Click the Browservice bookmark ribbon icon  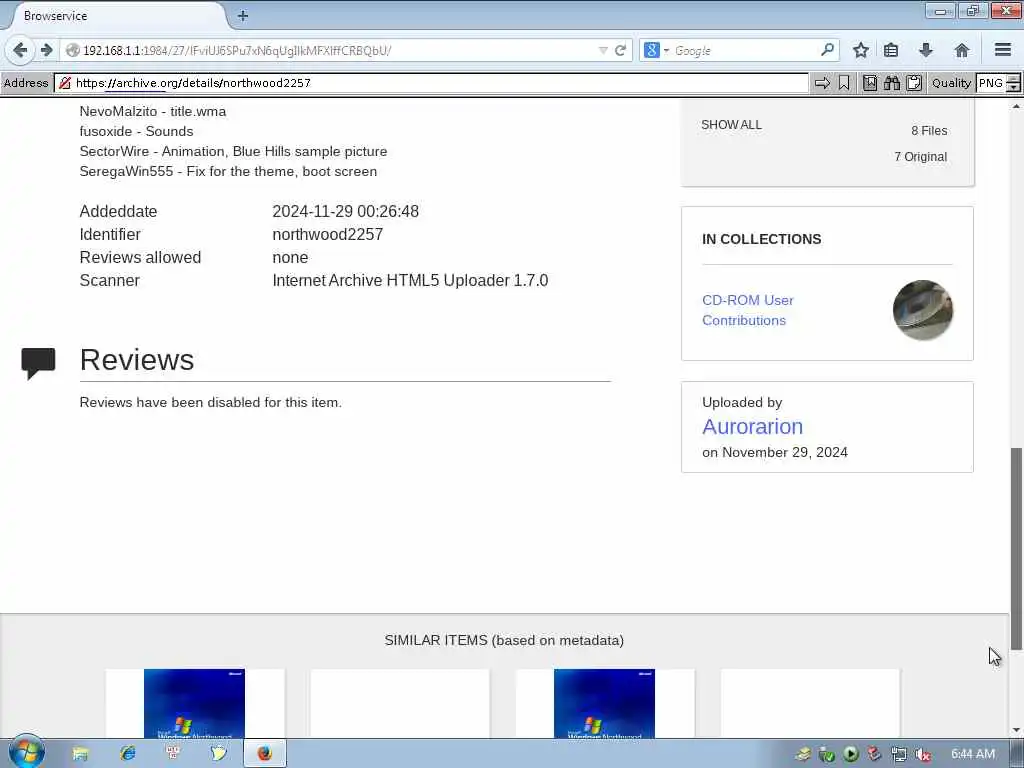click(x=844, y=83)
